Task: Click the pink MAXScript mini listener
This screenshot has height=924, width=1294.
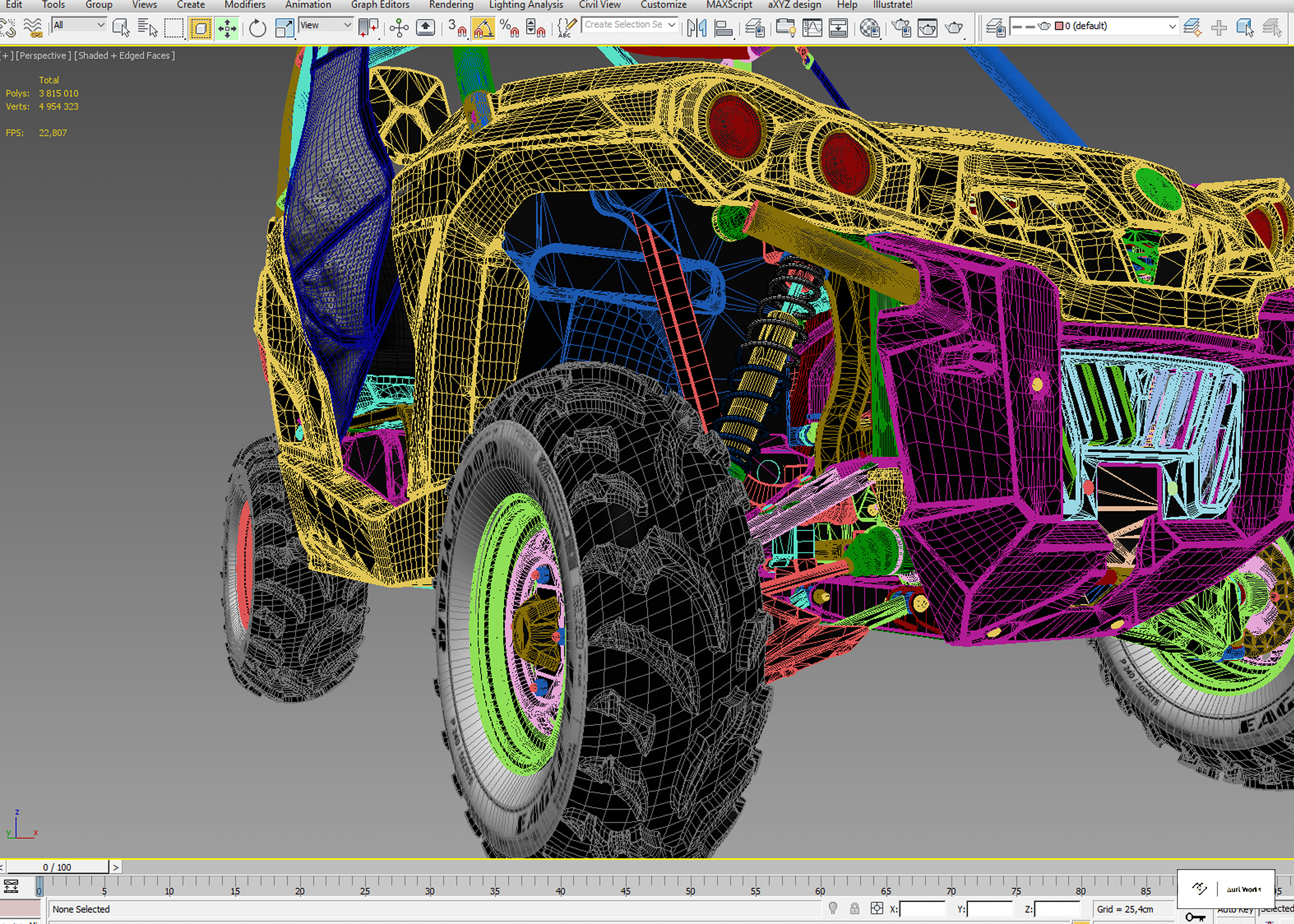Action: pos(21,907)
